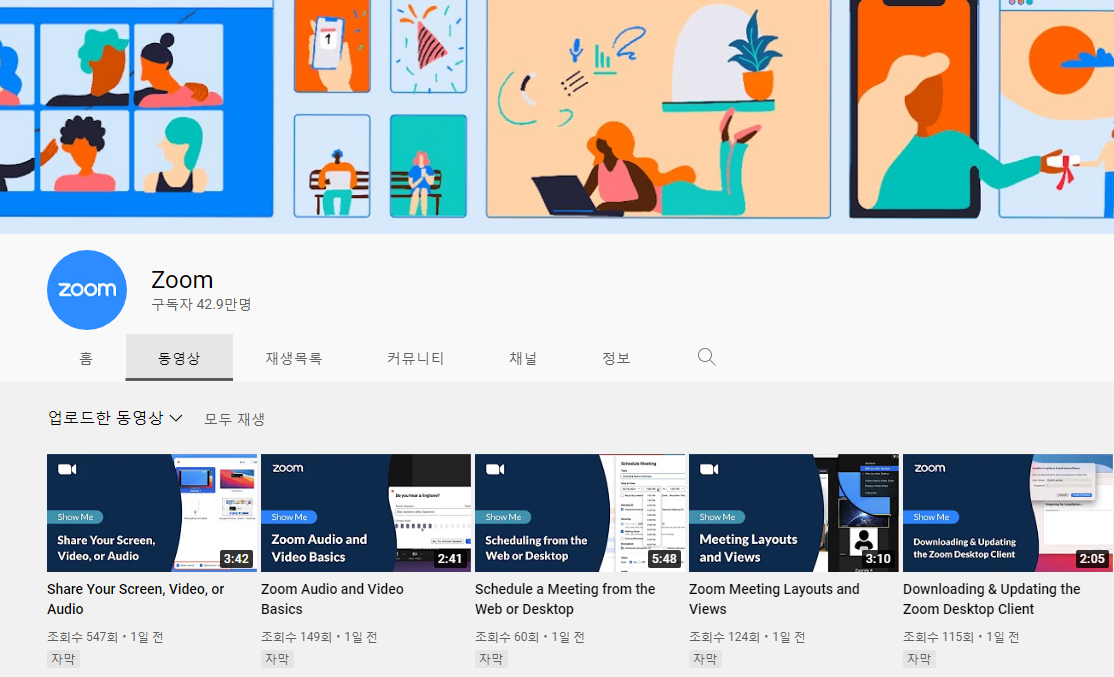Click the 2:41 duration badge
Screen dimensions: 1114x677
click(450, 558)
